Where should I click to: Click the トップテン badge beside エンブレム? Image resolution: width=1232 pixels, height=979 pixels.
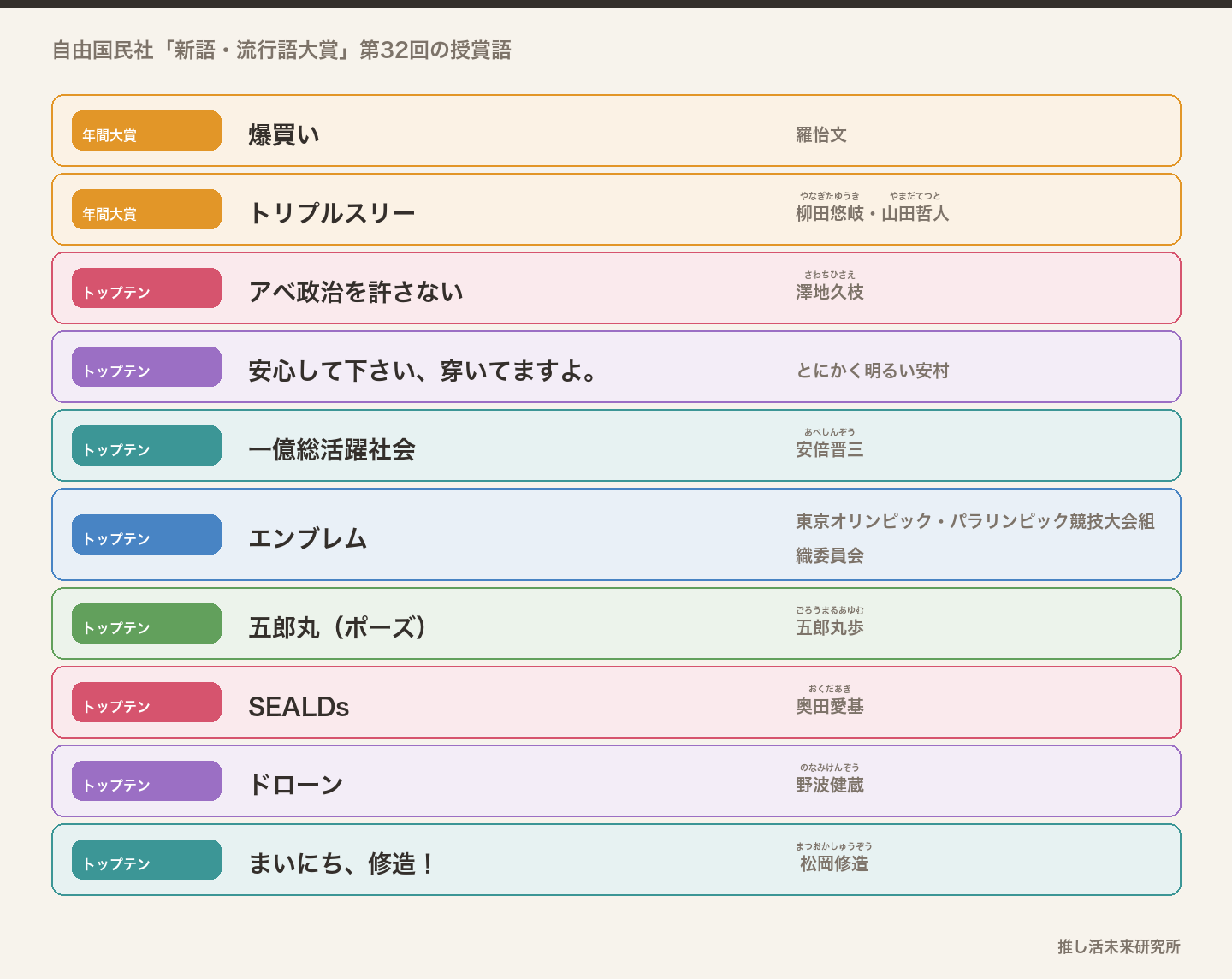pos(146,535)
